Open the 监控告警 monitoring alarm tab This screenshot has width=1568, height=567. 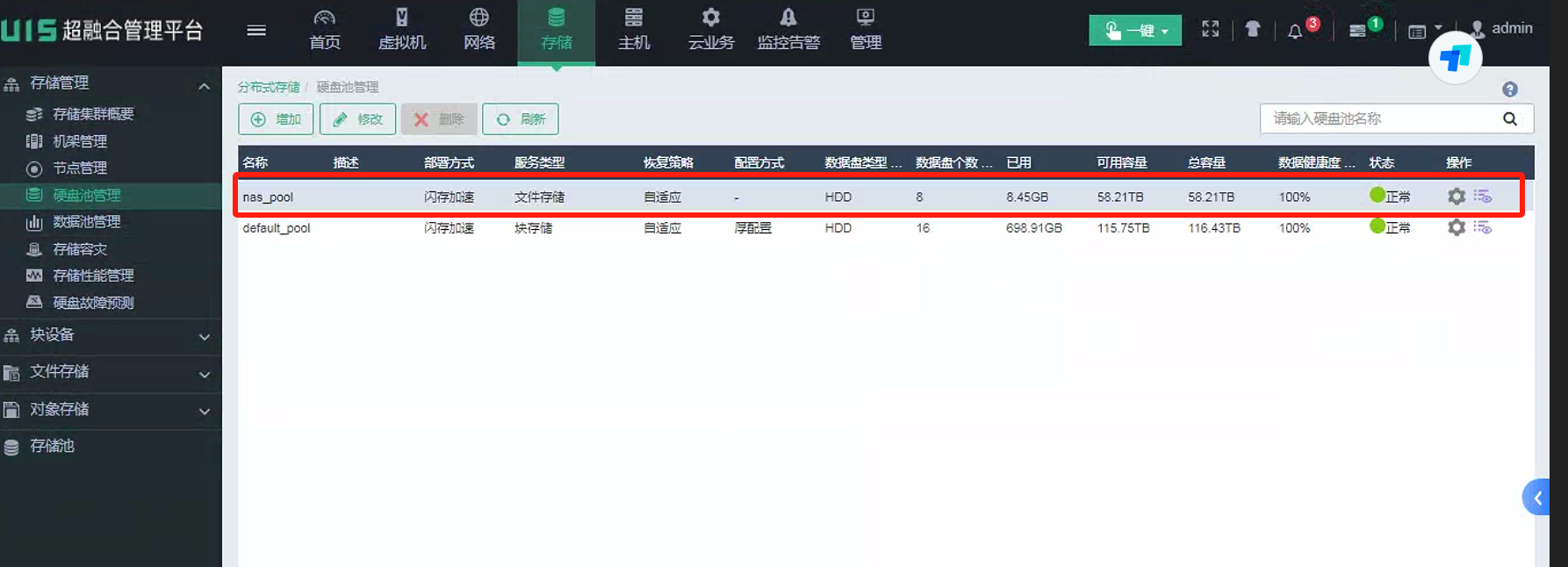[x=788, y=30]
